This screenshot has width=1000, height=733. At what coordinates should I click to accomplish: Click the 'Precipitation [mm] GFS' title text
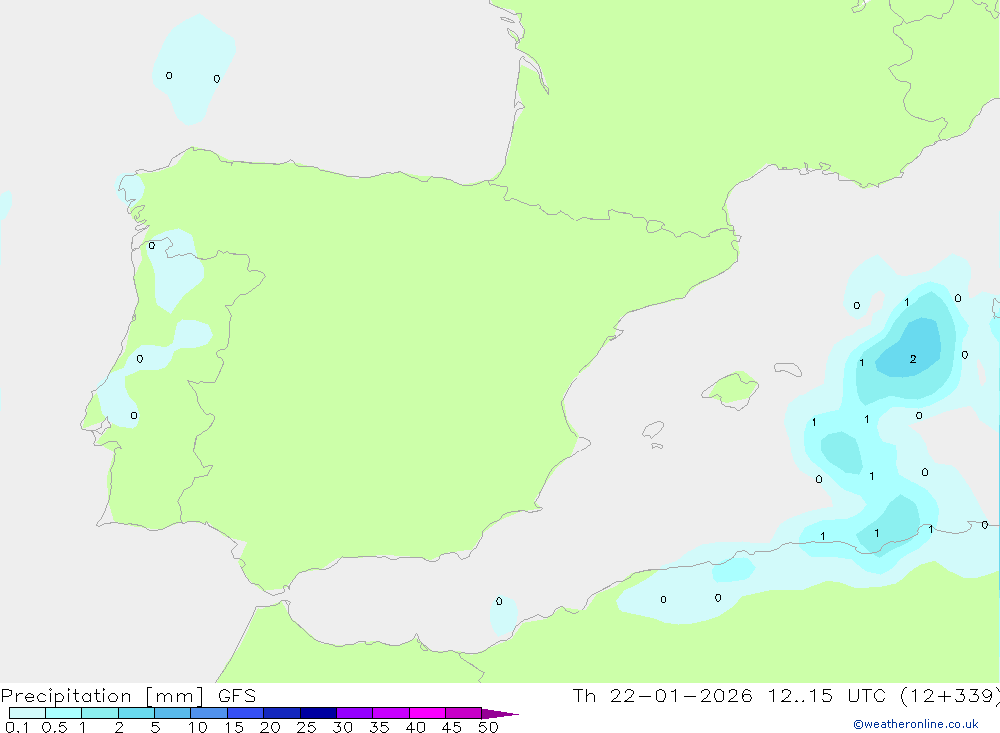[x=128, y=696]
